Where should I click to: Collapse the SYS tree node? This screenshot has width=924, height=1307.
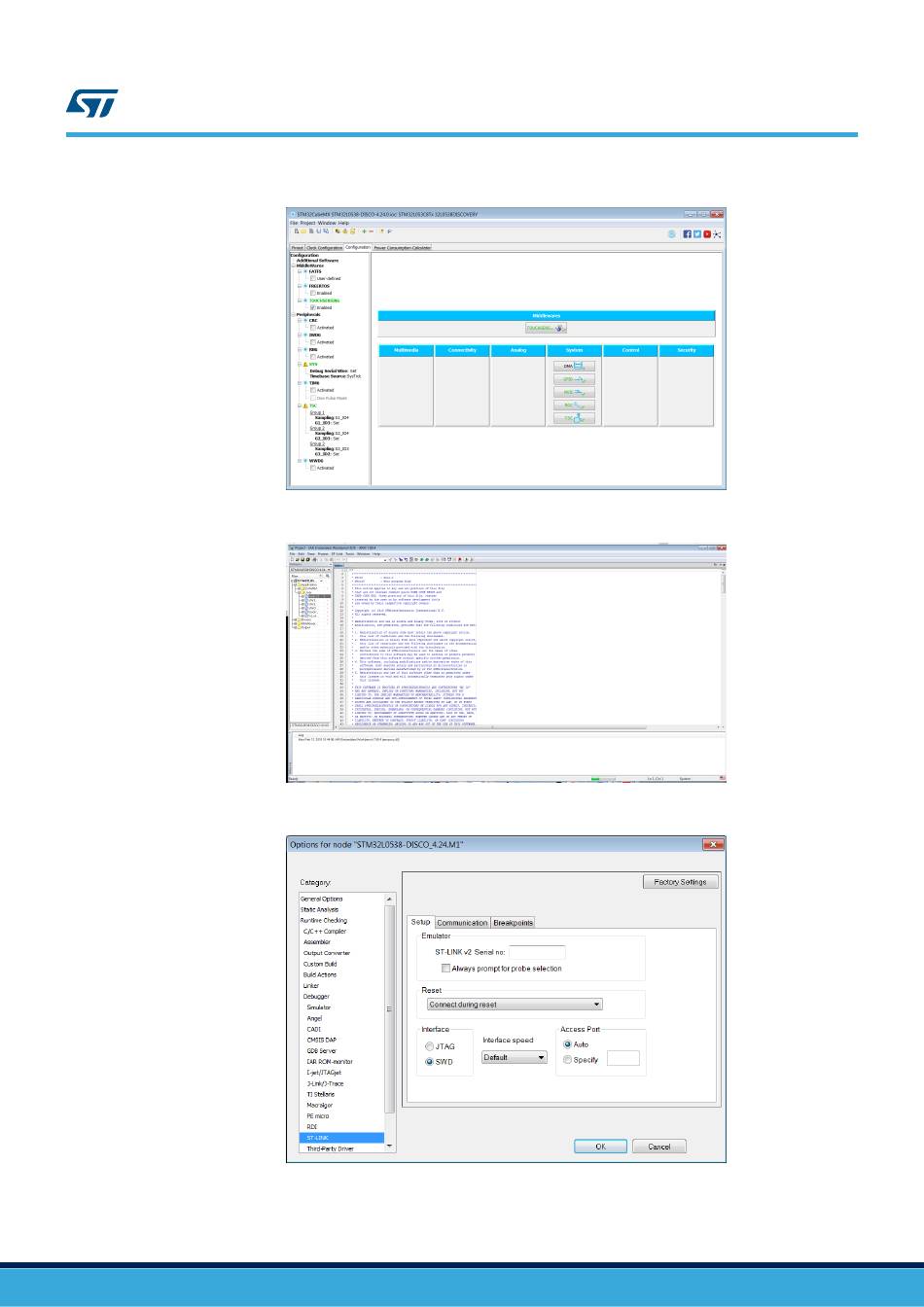[300, 364]
